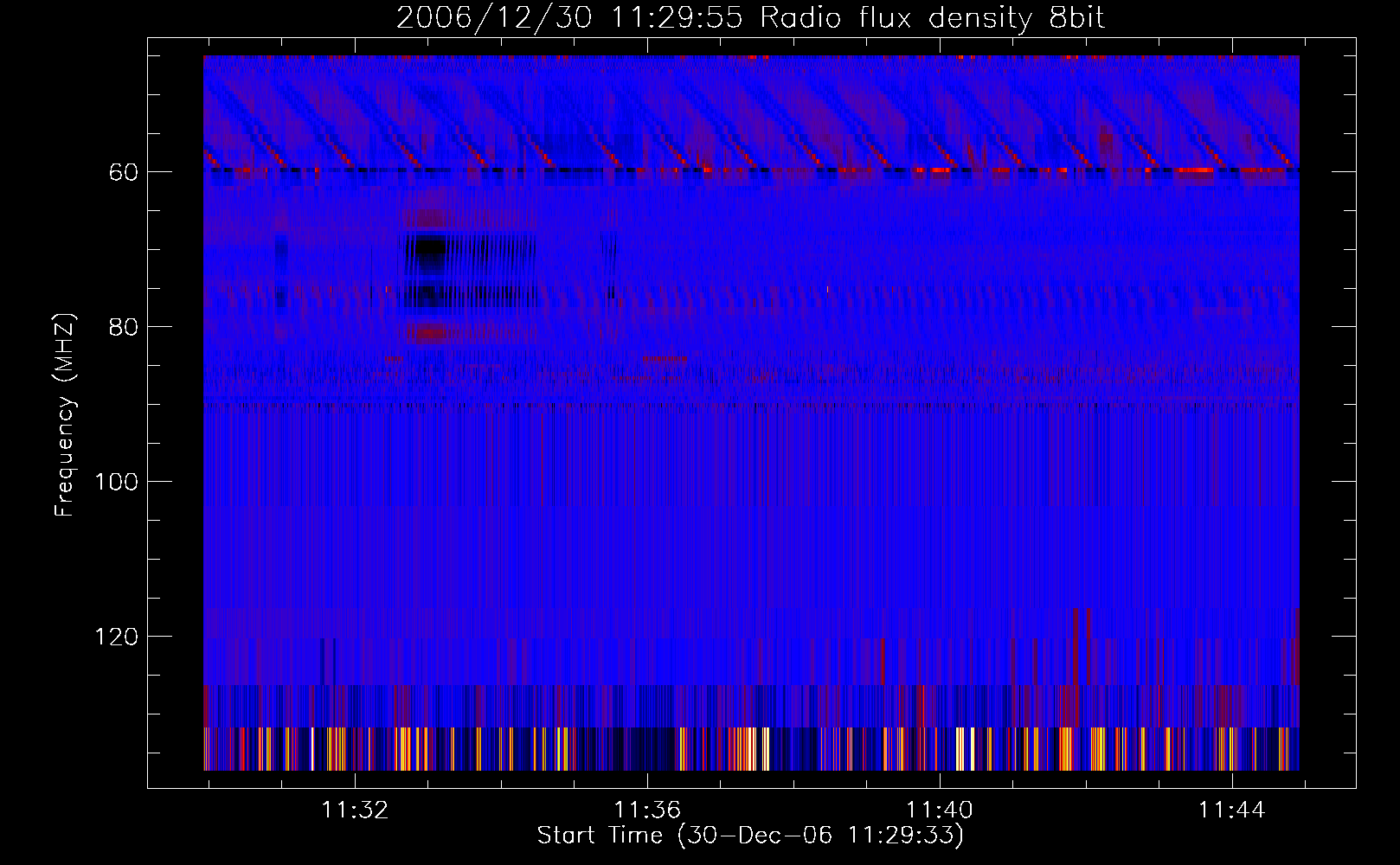Click the 'Start Time (30-Dec-06 11:29:33)' x-axis label
The height and width of the screenshot is (865, 1400).
click(x=750, y=836)
